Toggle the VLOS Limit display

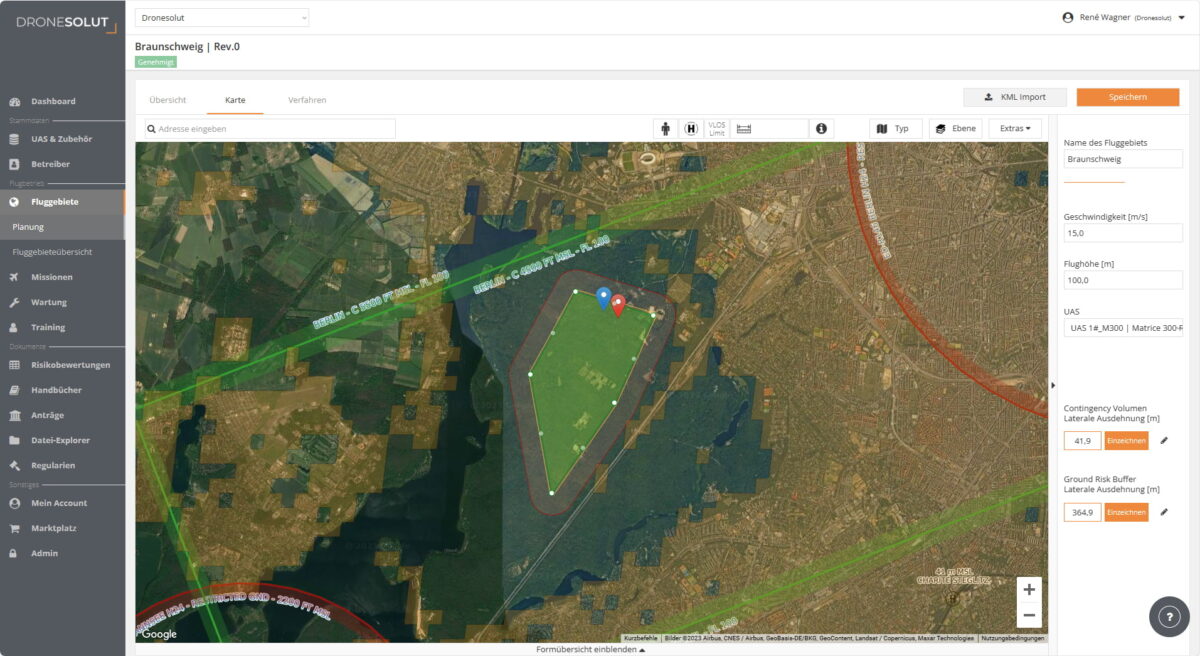coord(716,128)
